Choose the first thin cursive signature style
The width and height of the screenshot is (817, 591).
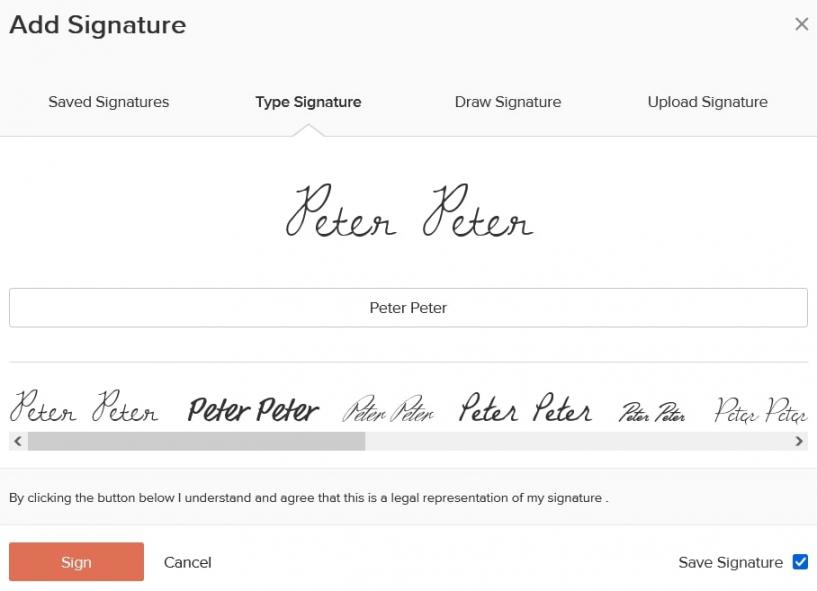coord(84,410)
